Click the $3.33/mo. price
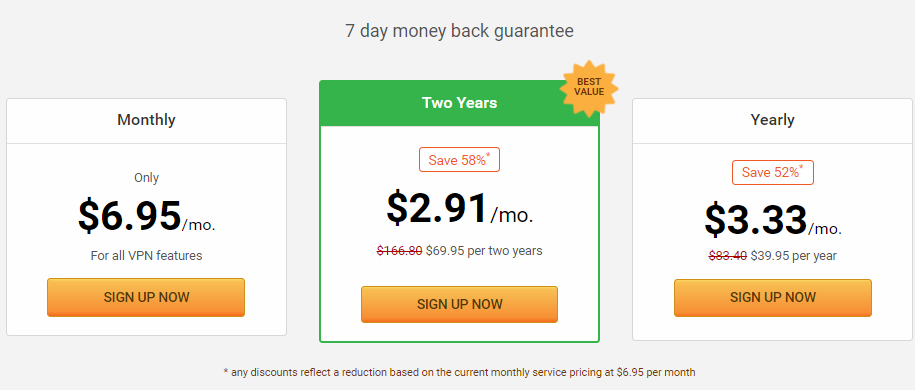Image resolution: width=915 pixels, height=390 pixels. 773,220
